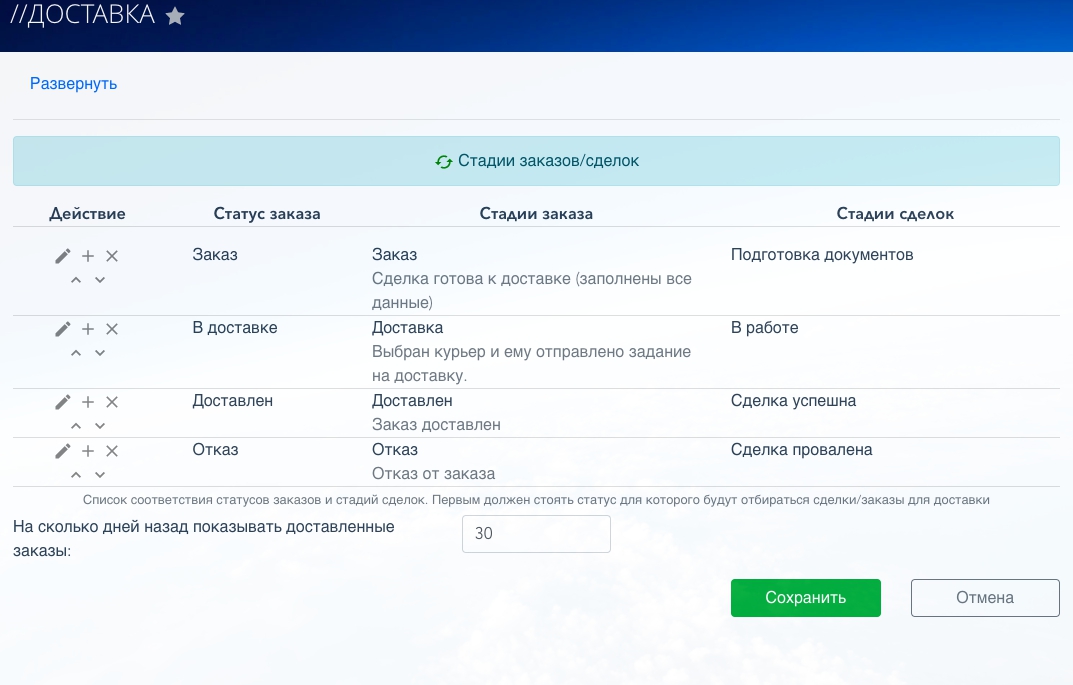Click the favorite star next to ДОСТАВКА title
Image resolution: width=1073 pixels, height=685 pixels.
coord(175,17)
